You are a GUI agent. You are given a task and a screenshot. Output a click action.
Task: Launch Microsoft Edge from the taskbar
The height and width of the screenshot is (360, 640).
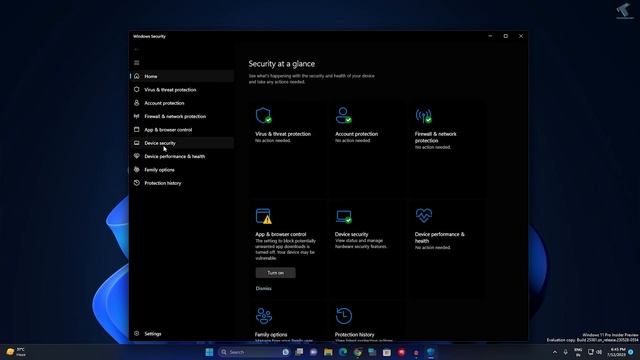(x=343, y=352)
